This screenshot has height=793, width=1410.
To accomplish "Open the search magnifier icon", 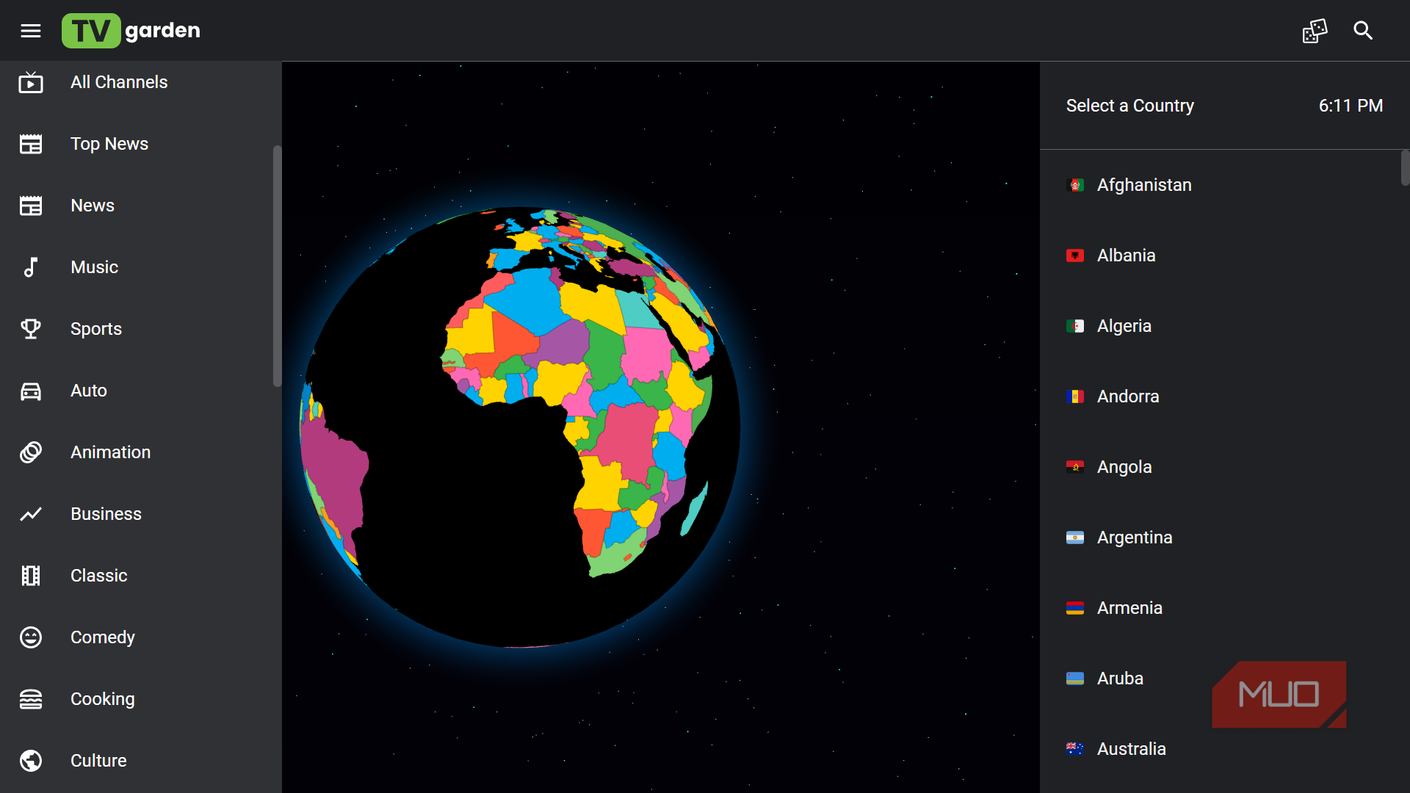I will pyautogui.click(x=1363, y=31).
